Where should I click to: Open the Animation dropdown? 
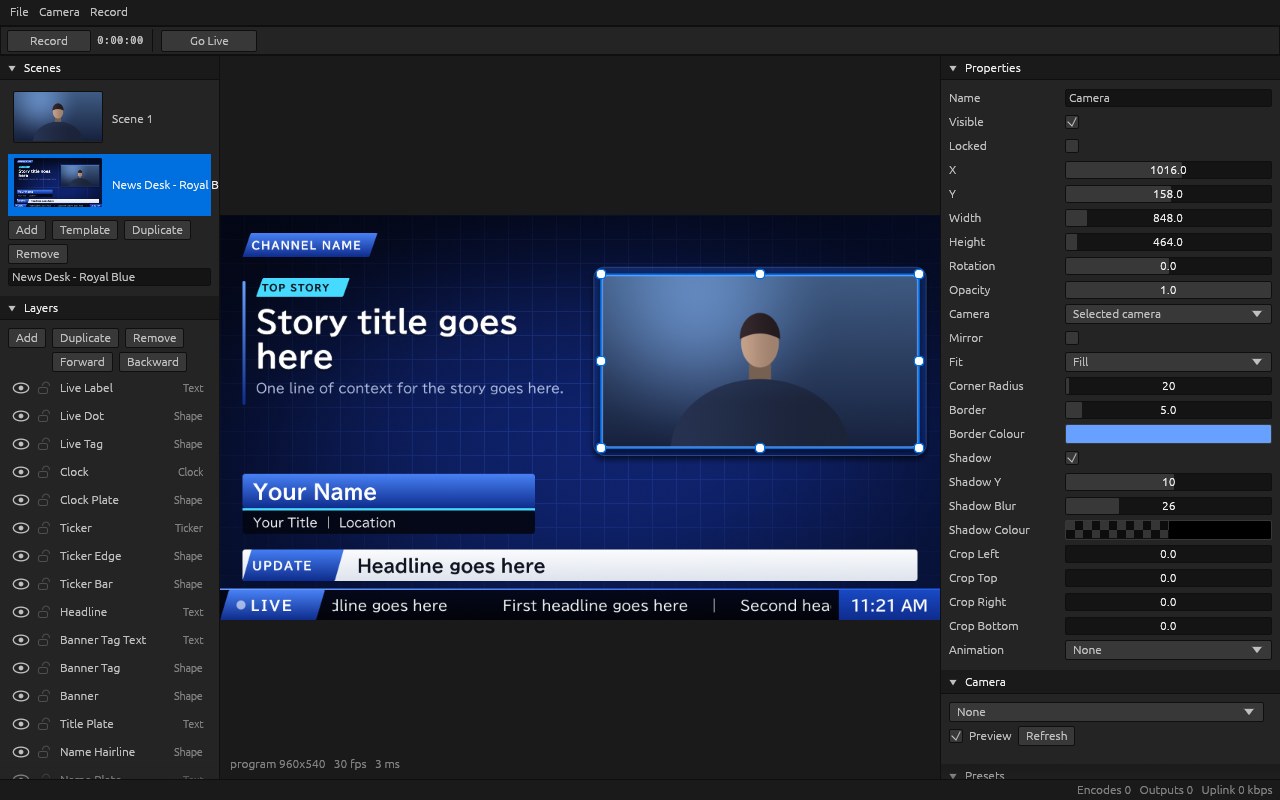pos(1168,650)
